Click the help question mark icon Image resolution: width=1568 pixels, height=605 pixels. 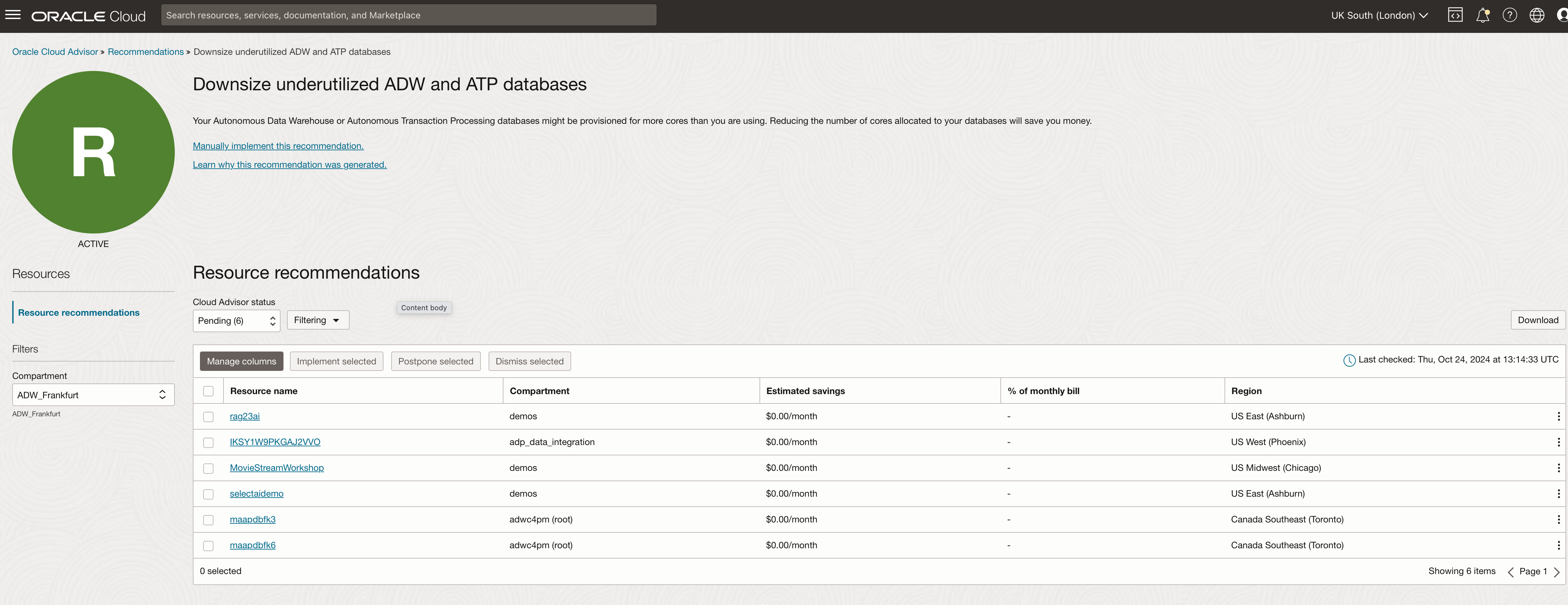(1510, 15)
